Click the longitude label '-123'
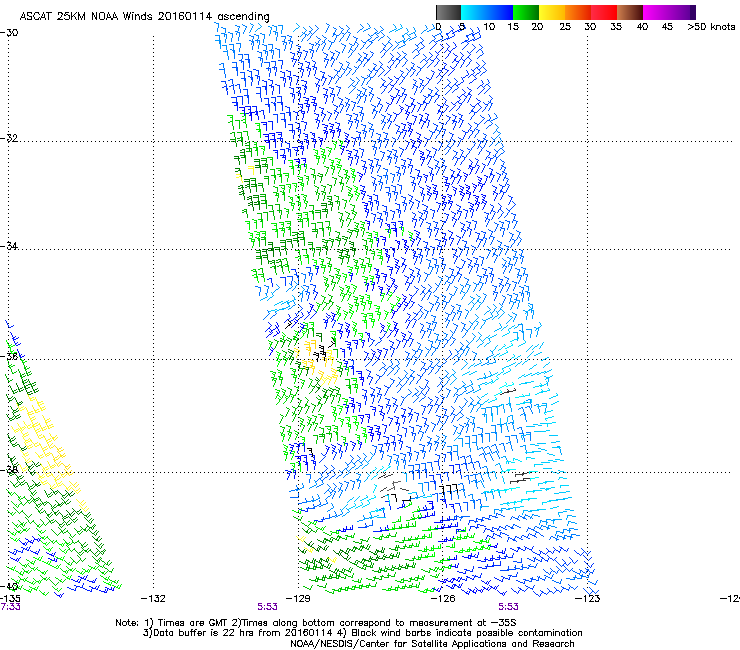 pos(588,599)
